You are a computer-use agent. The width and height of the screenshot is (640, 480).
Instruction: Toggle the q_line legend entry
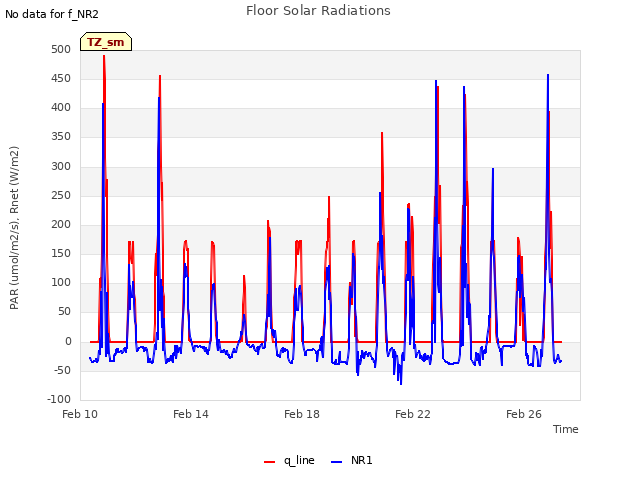click(289, 461)
